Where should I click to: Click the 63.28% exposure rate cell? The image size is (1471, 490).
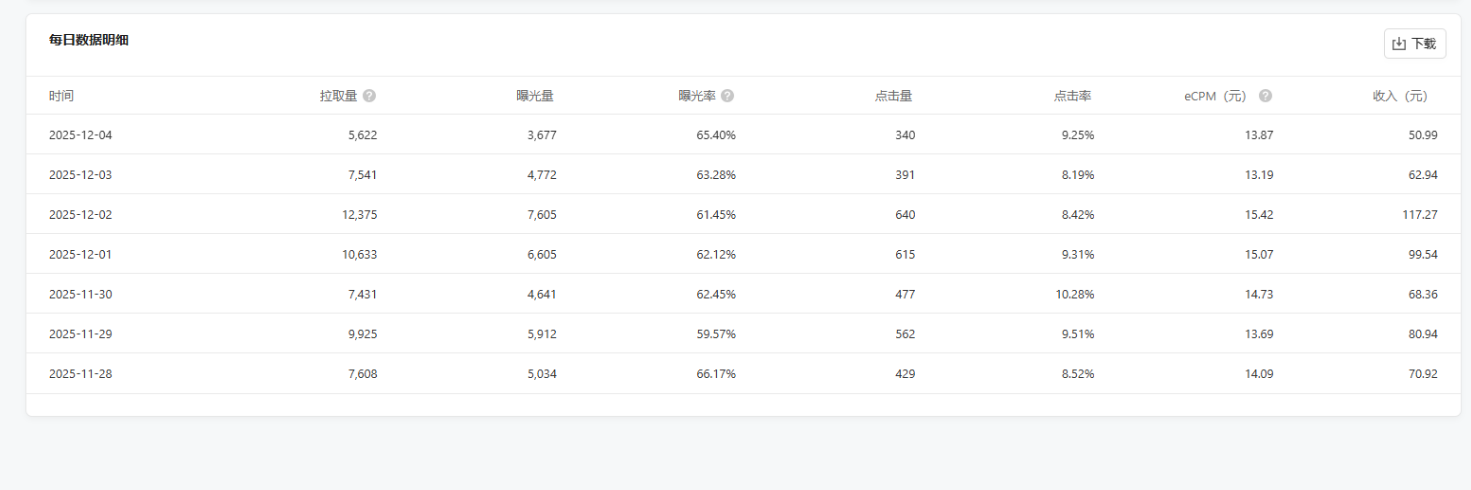tap(716, 175)
